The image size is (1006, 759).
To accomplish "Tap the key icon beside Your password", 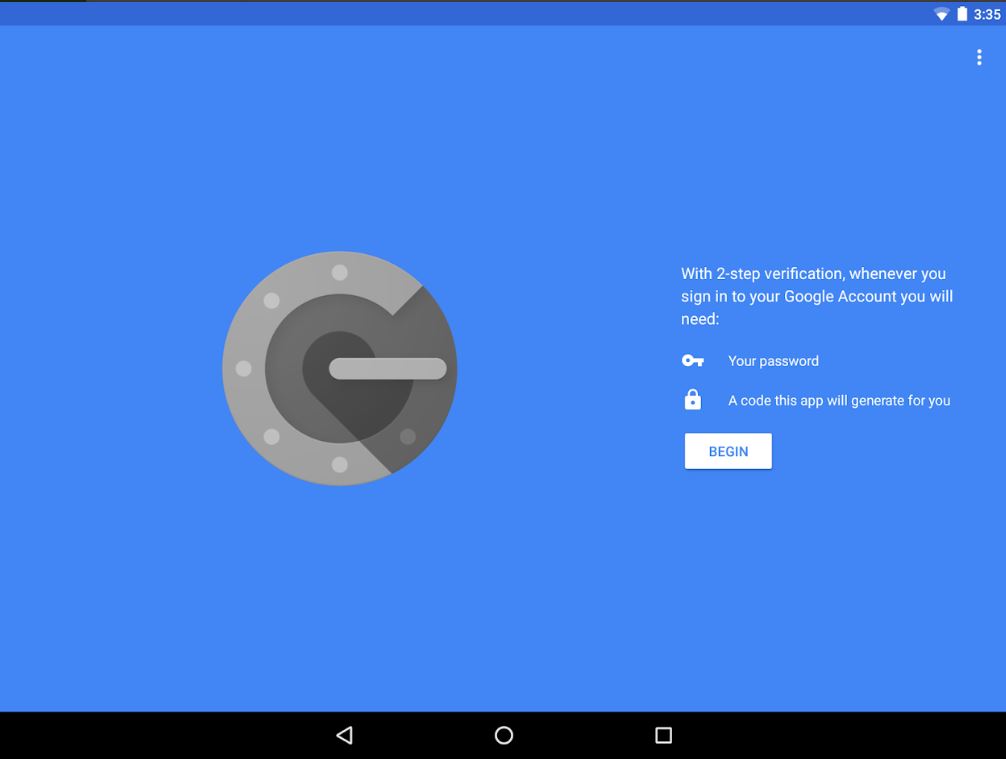I will click(x=693, y=361).
